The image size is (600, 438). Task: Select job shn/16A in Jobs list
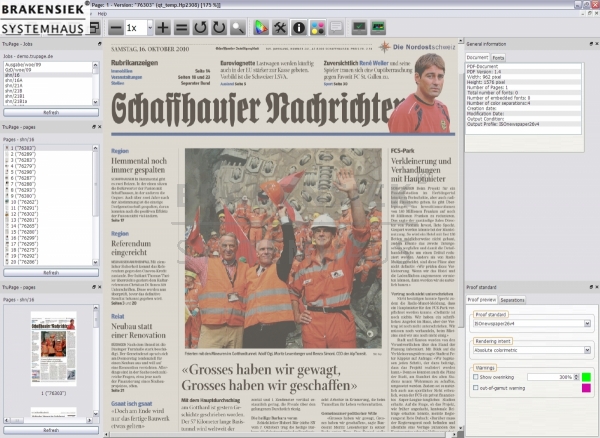pos(48,80)
